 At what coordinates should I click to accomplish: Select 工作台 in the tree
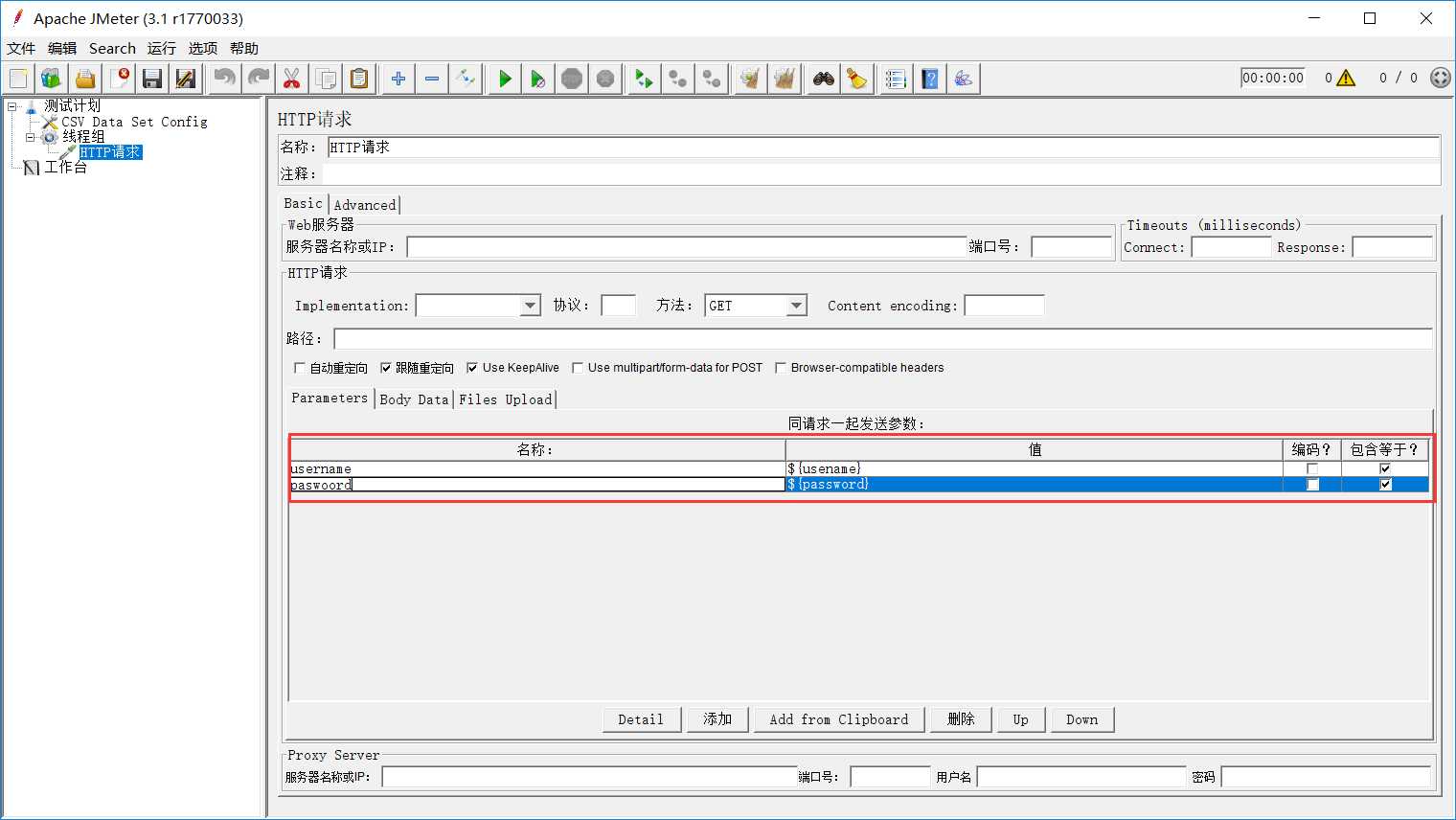pyautogui.click(x=65, y=168)
